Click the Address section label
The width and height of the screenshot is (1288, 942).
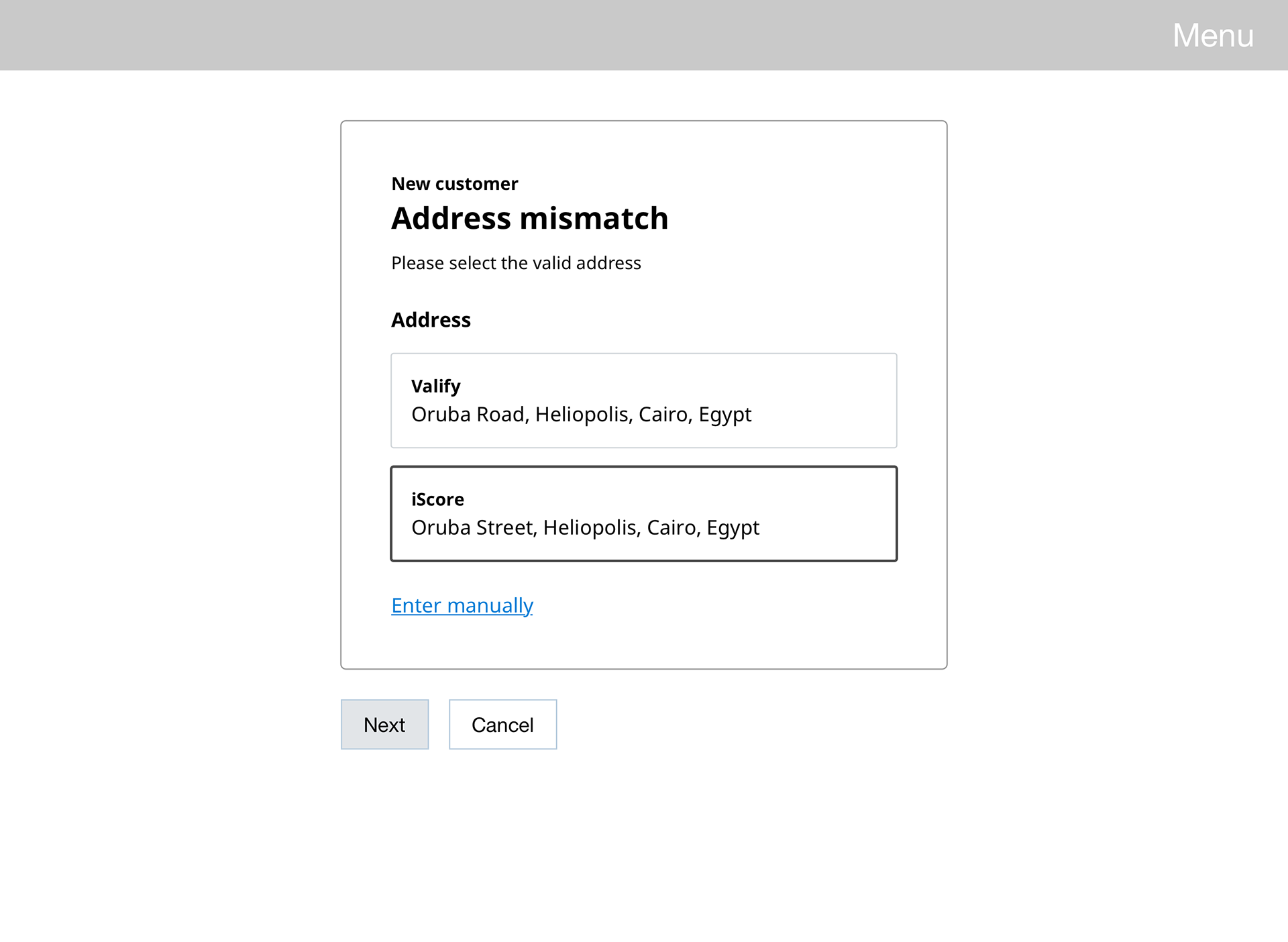coord(431,320)
